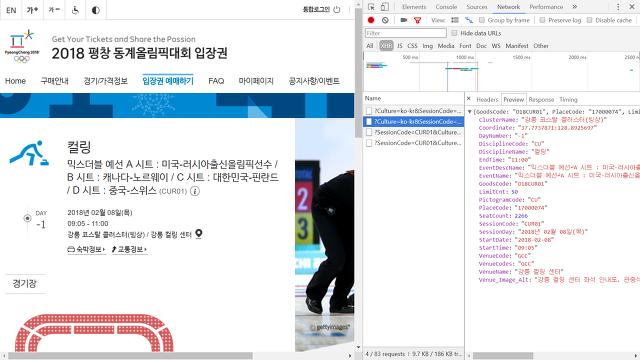Open 마이페이지 menu item
This screenshot has height=360, width=640.
(x=256, y=81)
